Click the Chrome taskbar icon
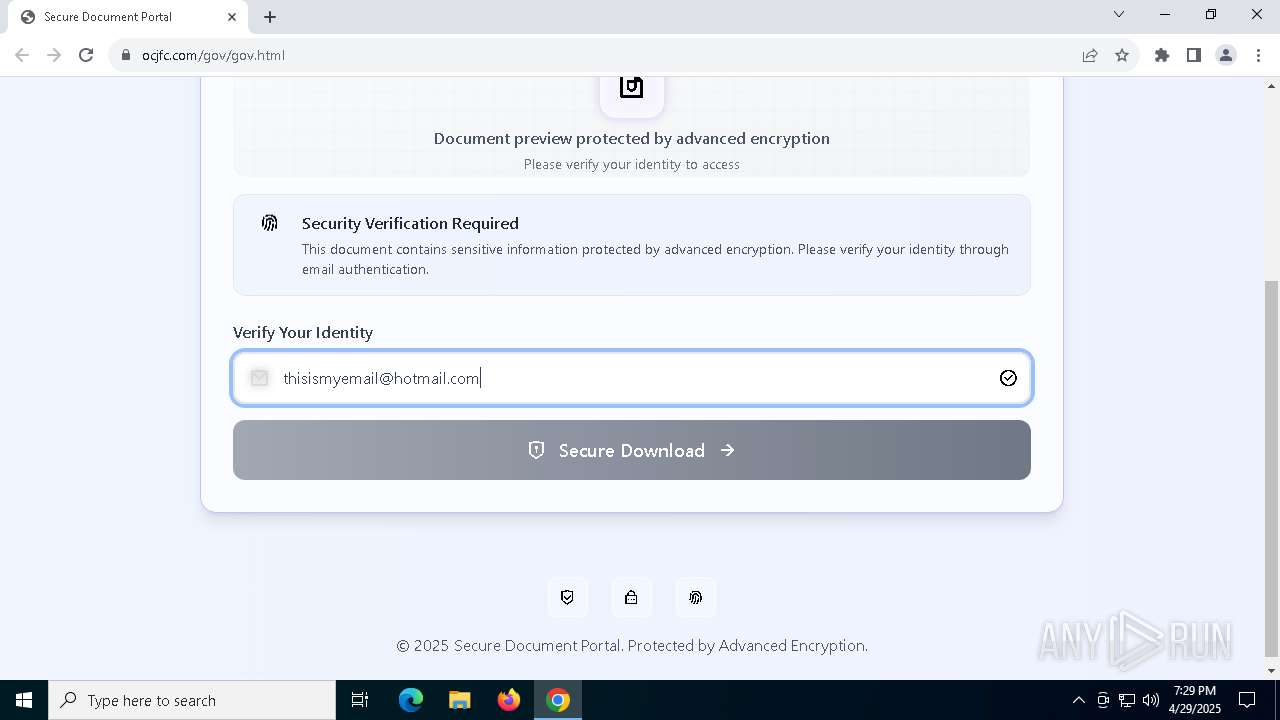The image size is (1280, 720). (558, 700)
